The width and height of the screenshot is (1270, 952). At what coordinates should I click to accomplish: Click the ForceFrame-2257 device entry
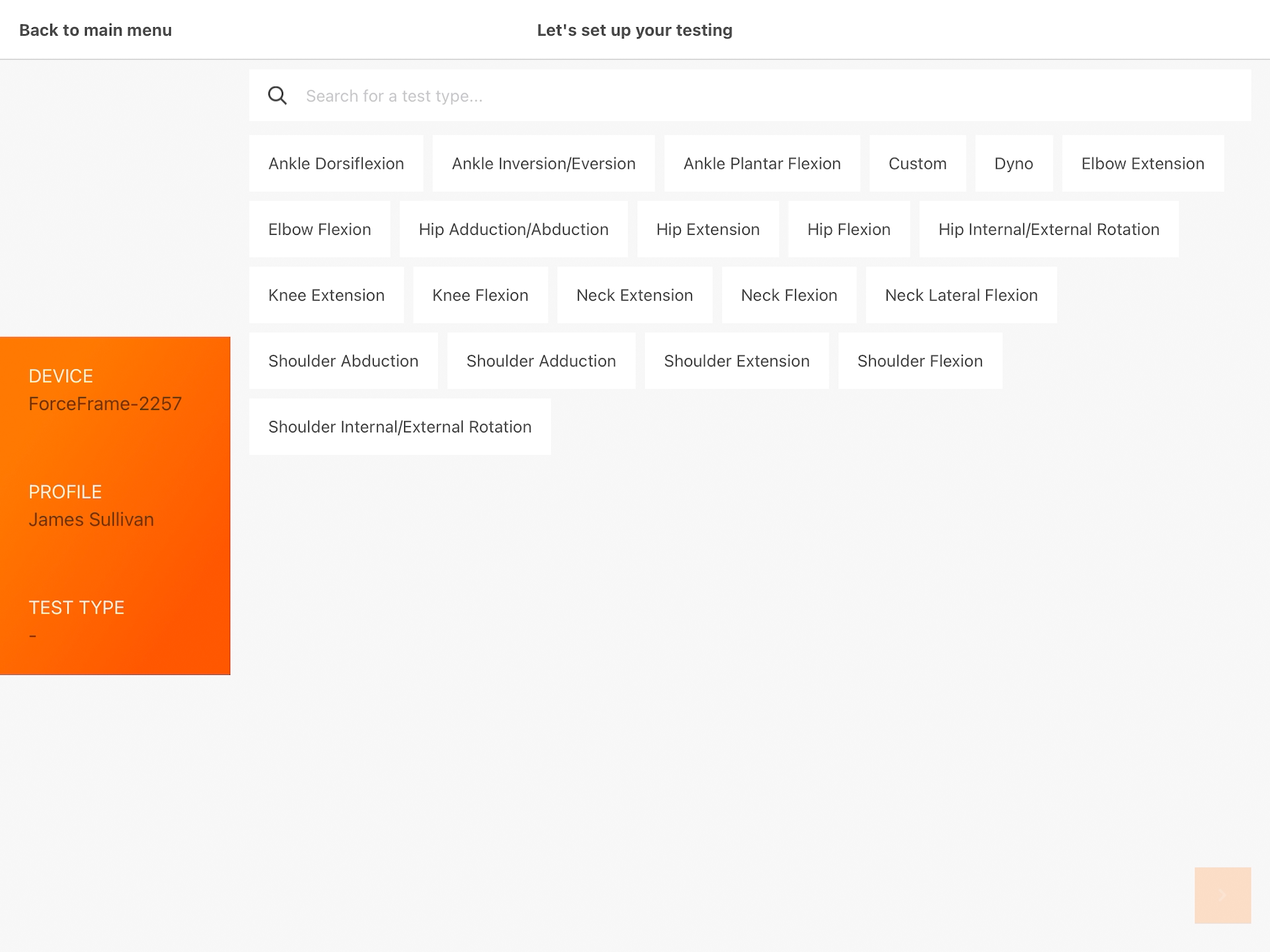[105, 404]
